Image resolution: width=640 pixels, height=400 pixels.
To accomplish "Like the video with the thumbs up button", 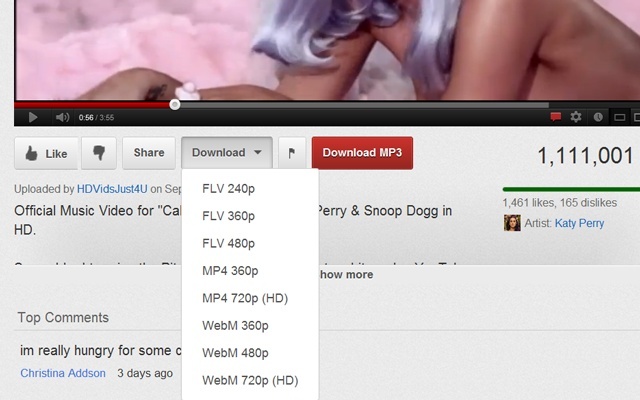I will (x=46, y=153).
